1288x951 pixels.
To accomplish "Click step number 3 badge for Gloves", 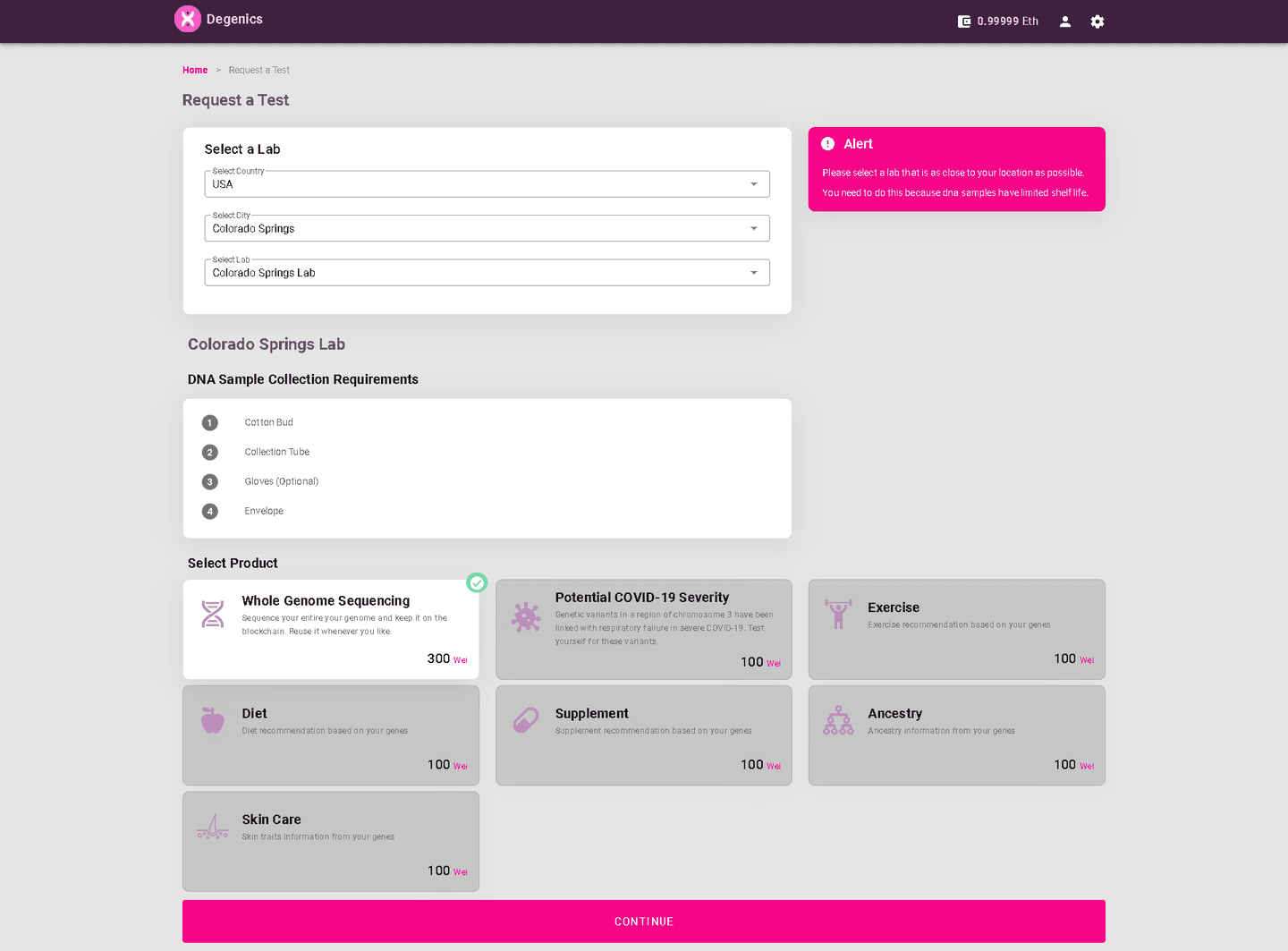I will pyautogui.click(x=210, y=482).
